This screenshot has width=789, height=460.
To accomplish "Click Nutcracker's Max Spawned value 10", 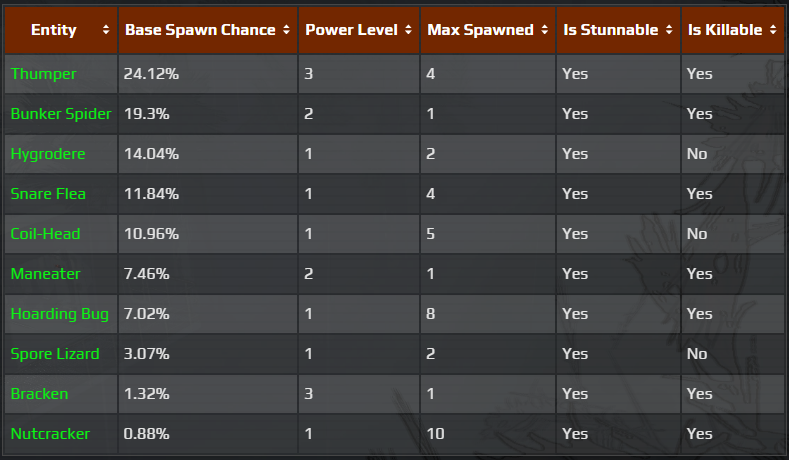I will pyautogui.click(x=437, y=434).
